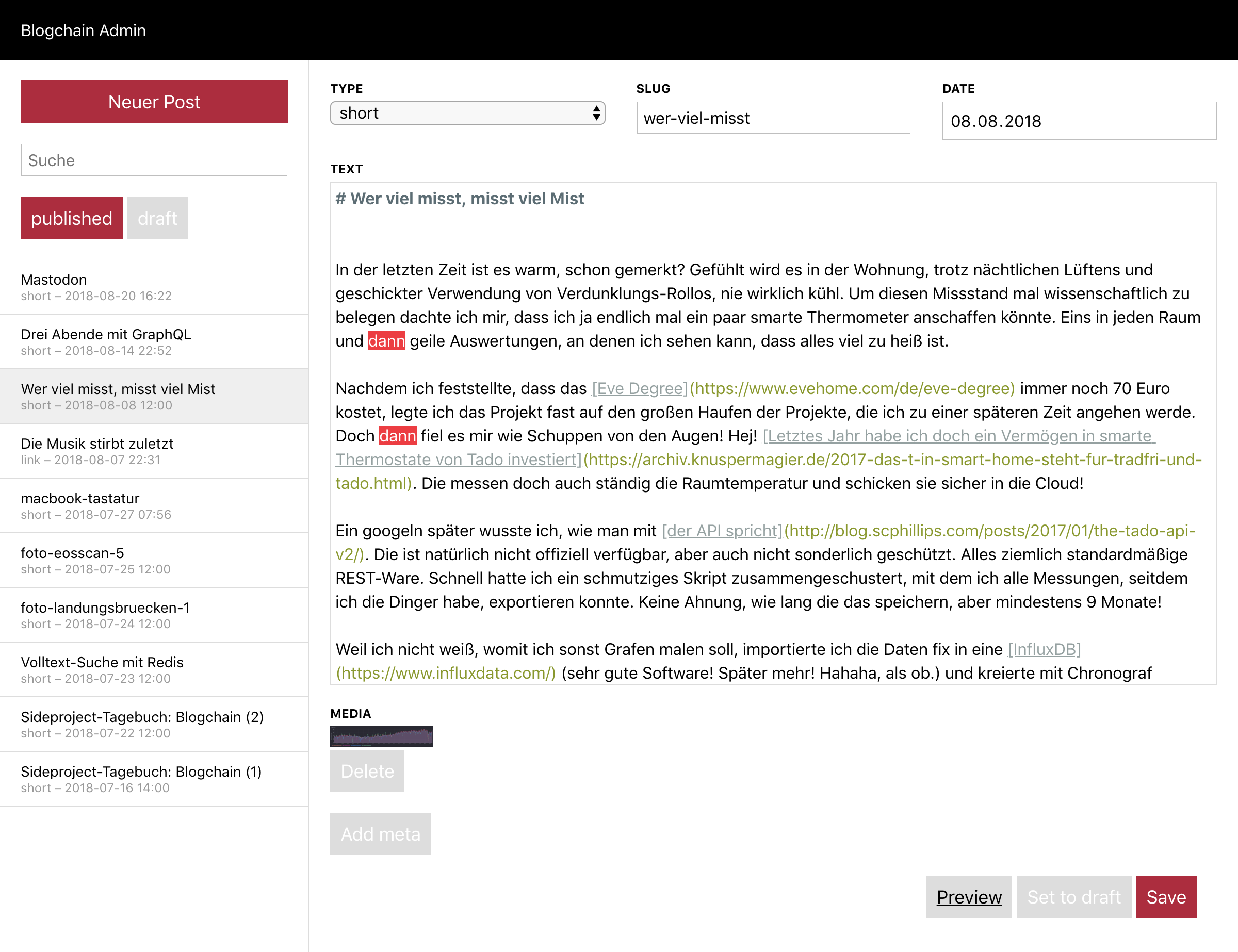1238x952 pixels.
Task: Click the Add meta button
Action: [x=380, y=833]
